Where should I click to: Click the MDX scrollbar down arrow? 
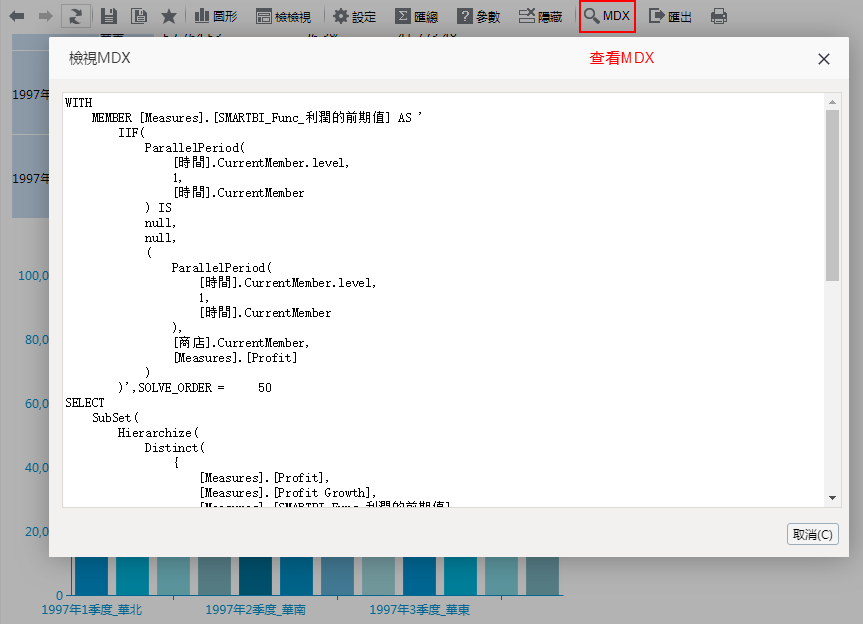point(832,498)
